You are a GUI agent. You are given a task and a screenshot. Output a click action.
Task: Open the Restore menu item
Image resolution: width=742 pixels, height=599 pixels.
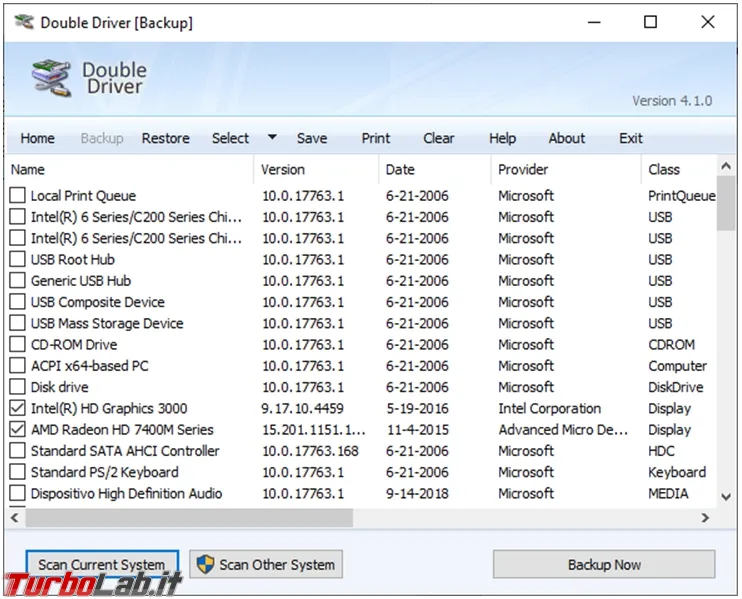pyautogui.click(x=166, y=138)
